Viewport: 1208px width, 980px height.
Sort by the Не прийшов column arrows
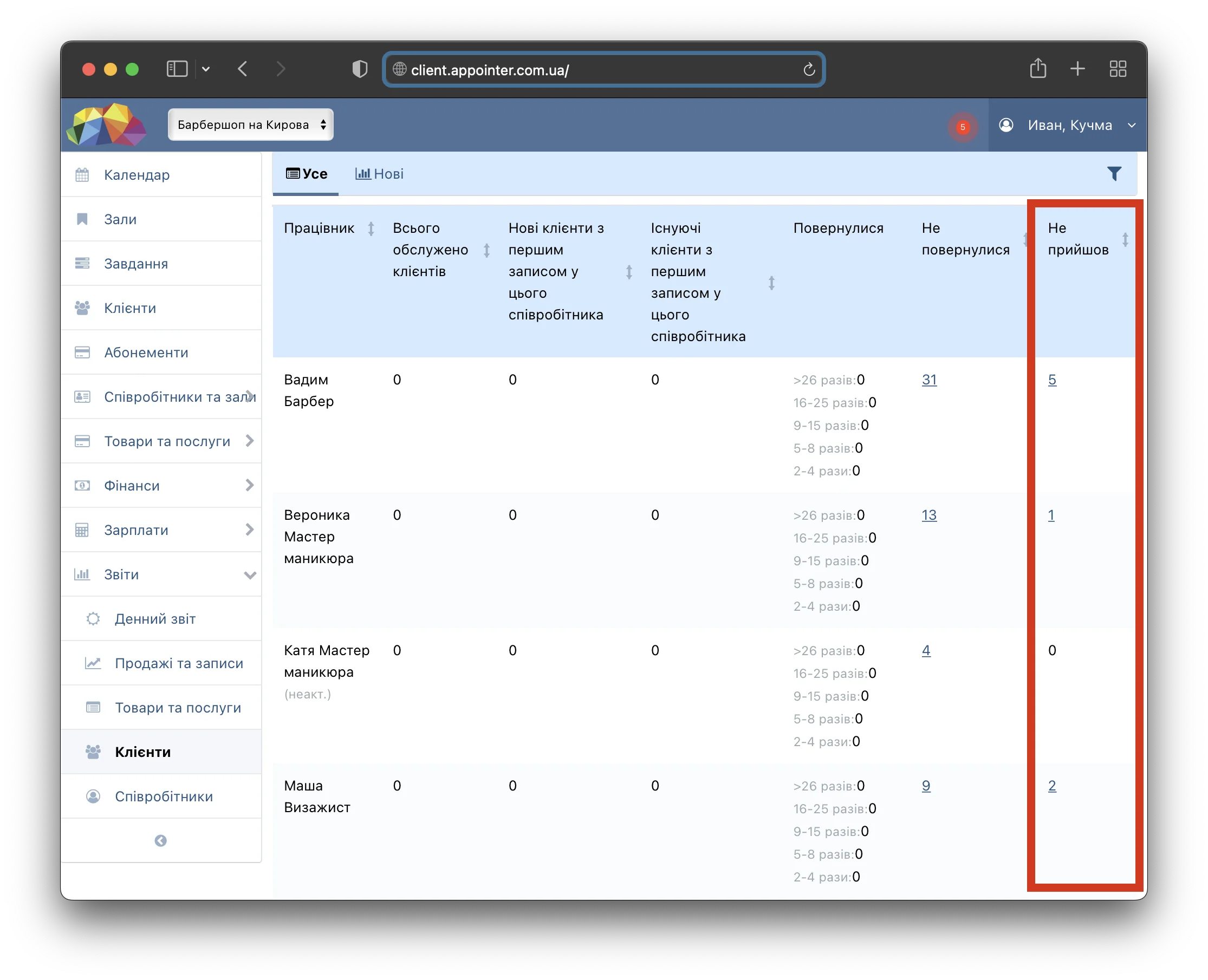1125,239
